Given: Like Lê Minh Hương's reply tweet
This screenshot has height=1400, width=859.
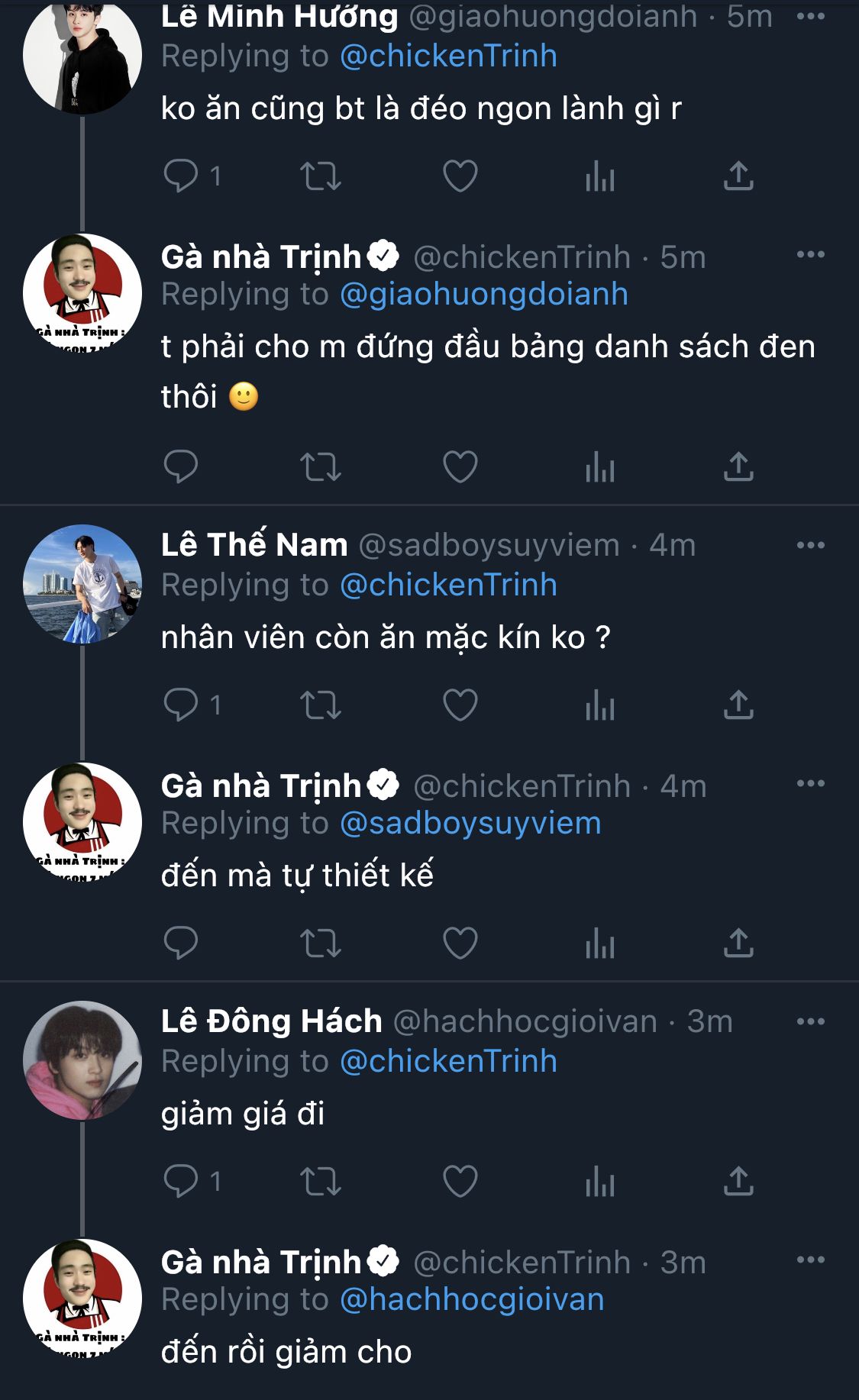Looking at the screenshot, I should [460, 176].
